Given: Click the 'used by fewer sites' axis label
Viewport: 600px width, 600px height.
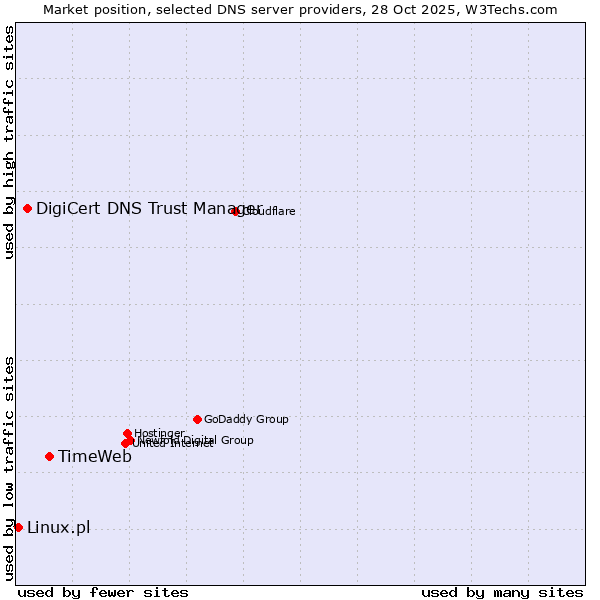Looking at the screenshot, I should pos(103,592).
